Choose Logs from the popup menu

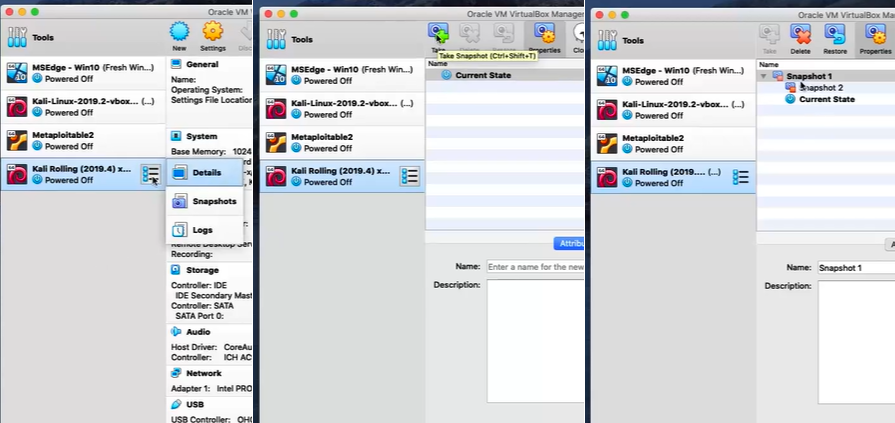(x=204, y=229)
